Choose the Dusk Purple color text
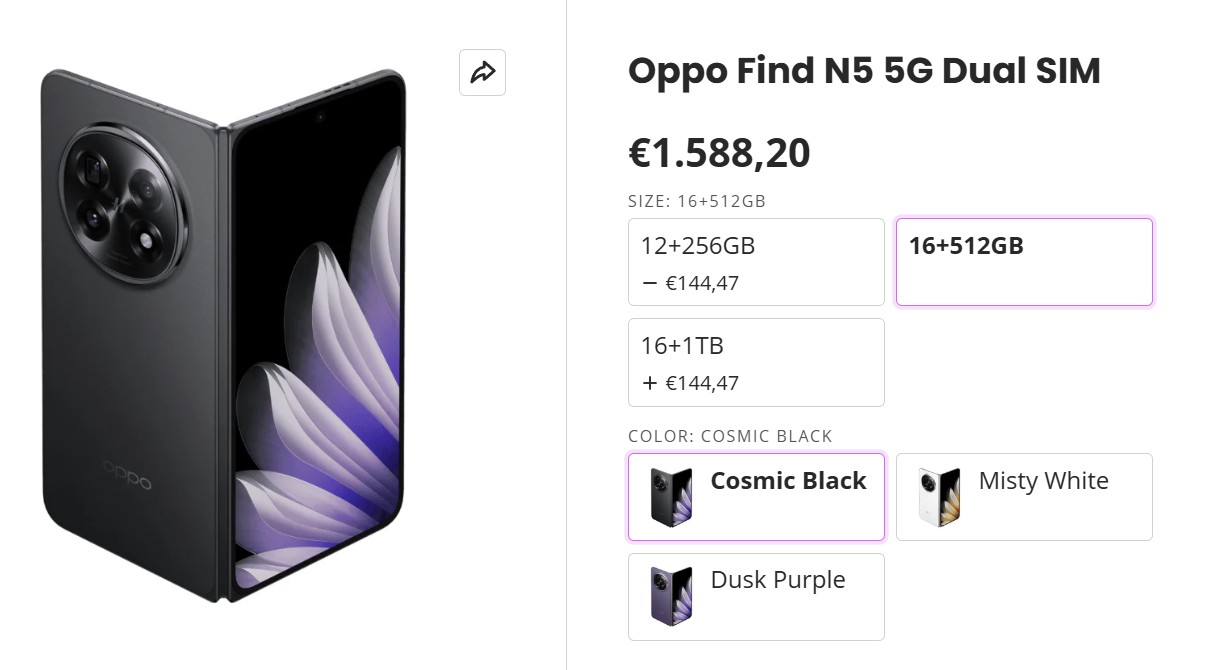The image size is (1210, 670). [x=777, y=580]
